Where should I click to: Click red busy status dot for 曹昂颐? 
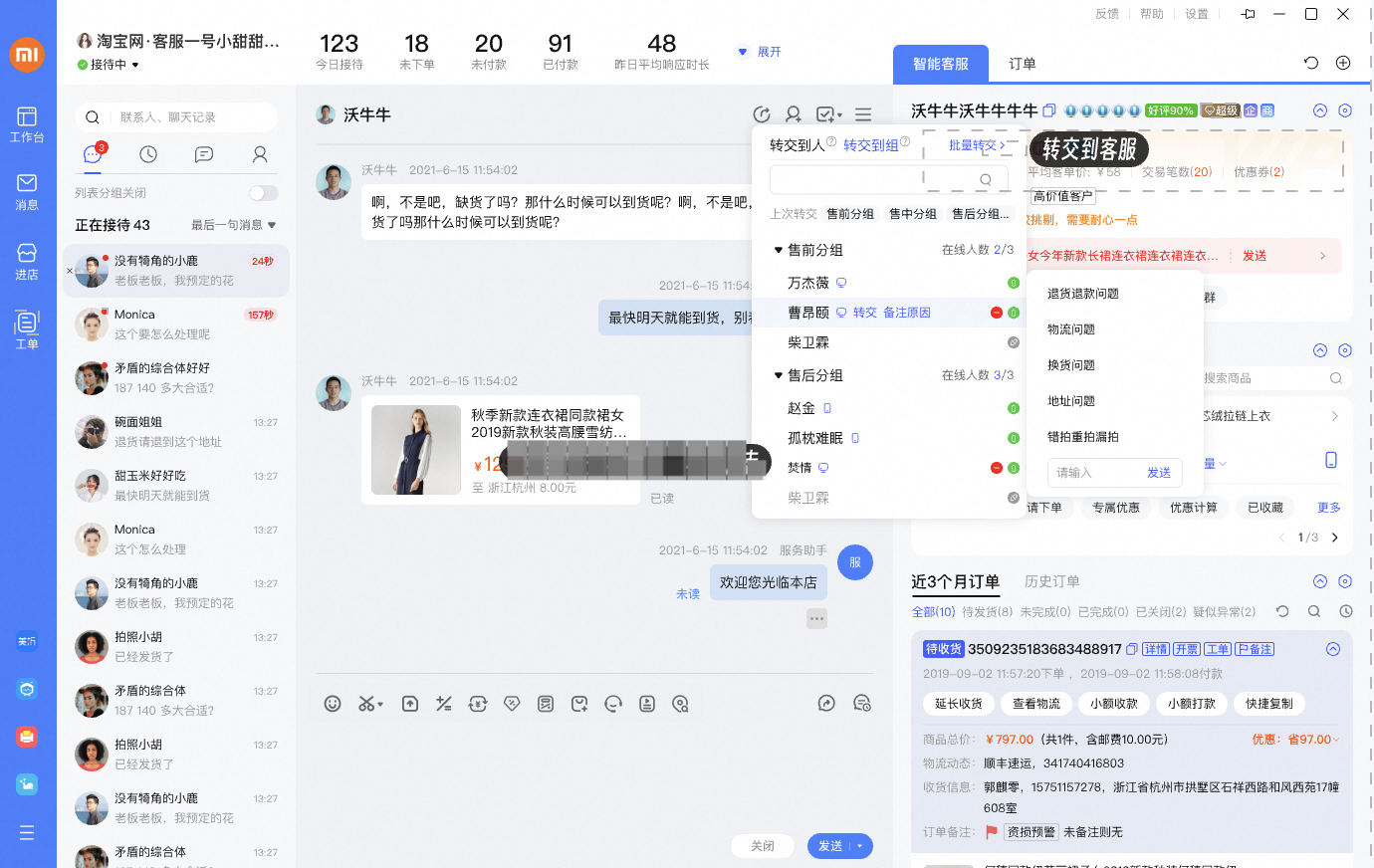pyautogui.click(x=997, y=313)
